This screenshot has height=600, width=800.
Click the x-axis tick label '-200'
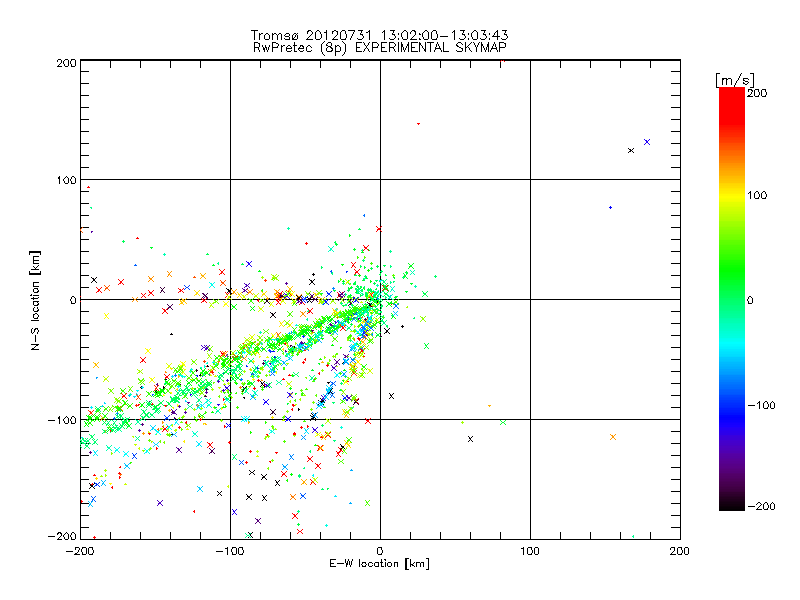[80, 551]
